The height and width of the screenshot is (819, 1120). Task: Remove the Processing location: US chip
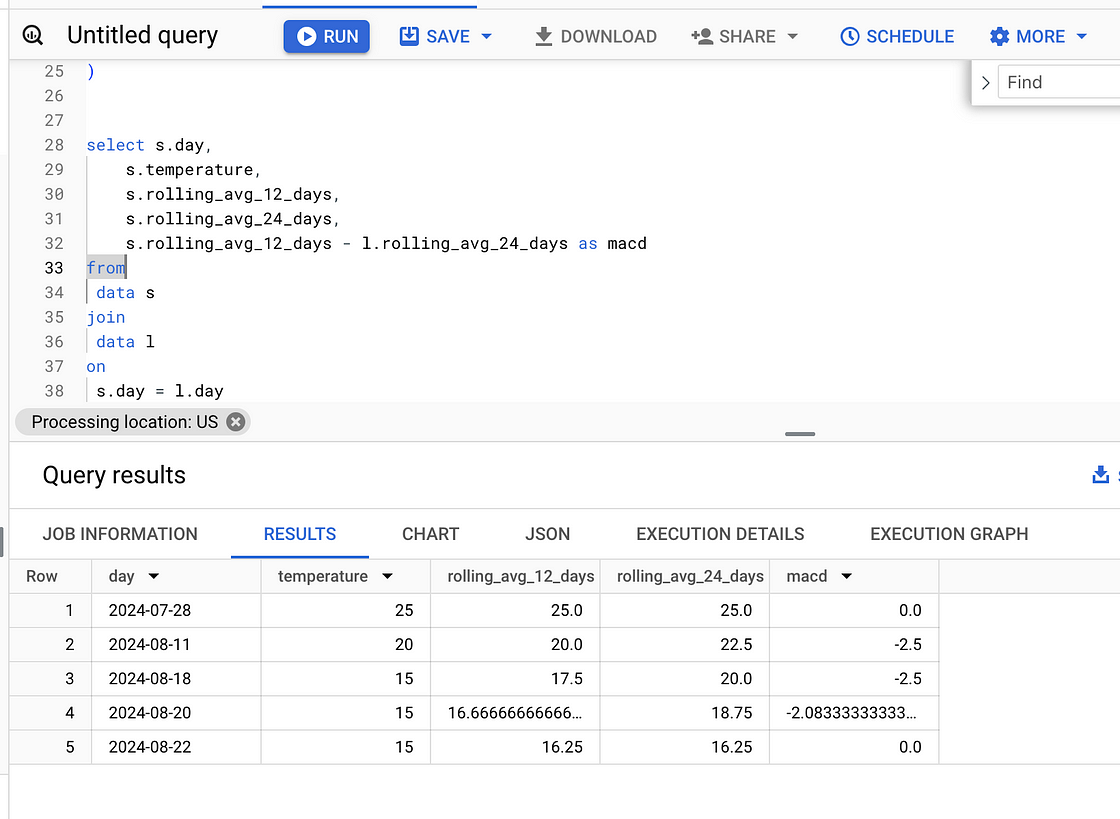click(236, 422)
